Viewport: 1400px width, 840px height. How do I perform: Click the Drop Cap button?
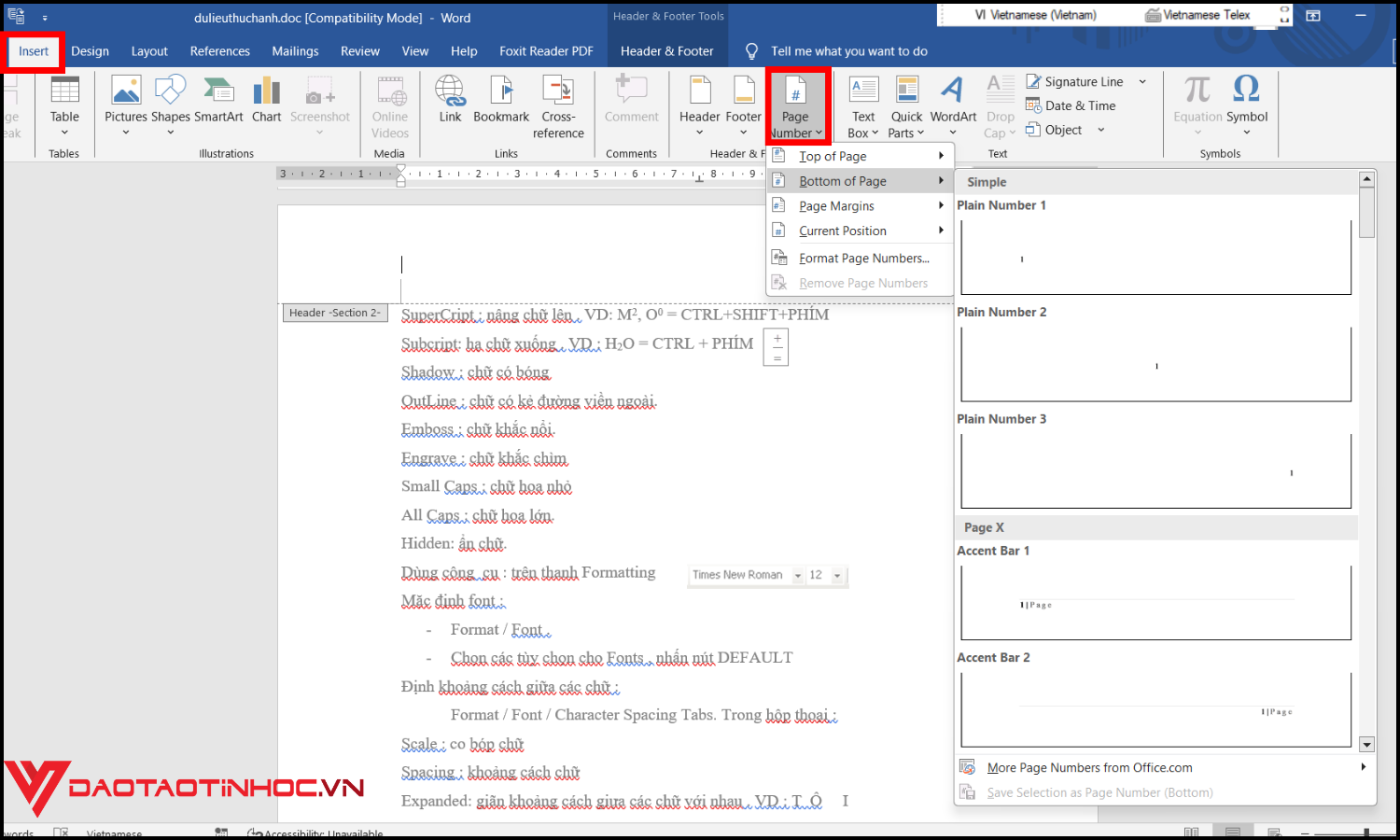click(x=1001, y=107)
